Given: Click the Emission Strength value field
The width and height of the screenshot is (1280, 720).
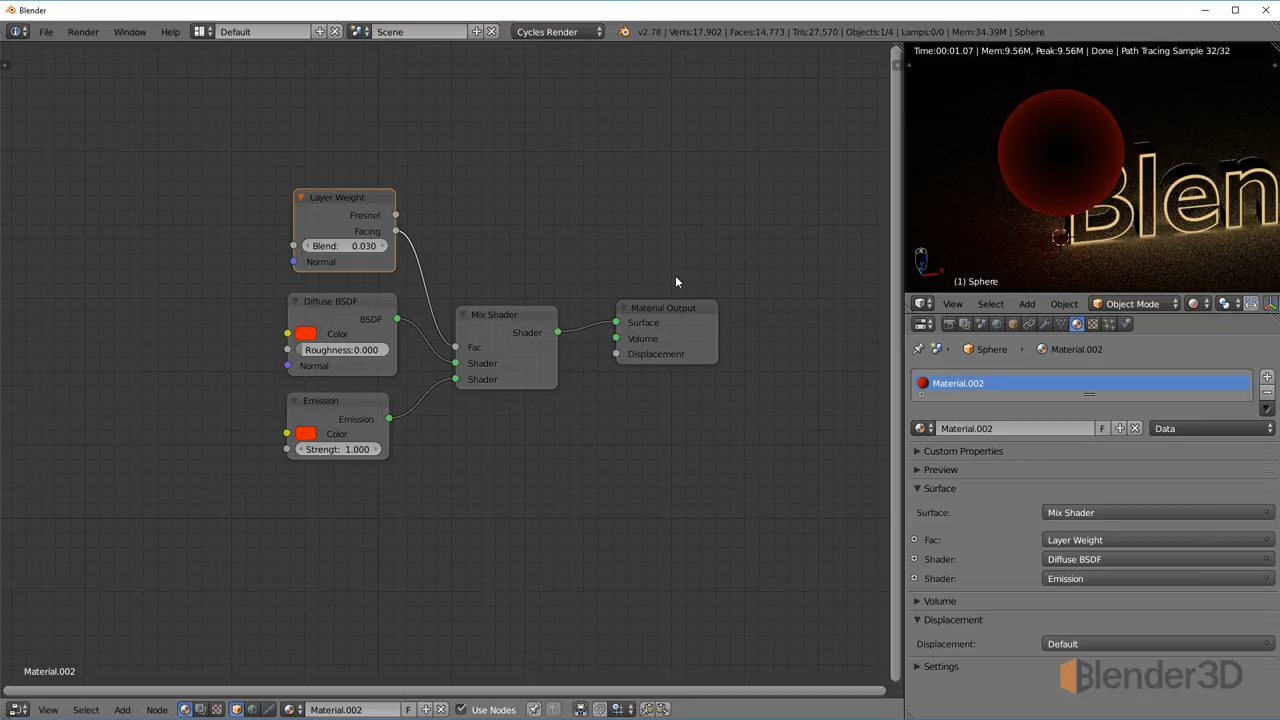Looking at the screenshot, I should tap(337, 450).
